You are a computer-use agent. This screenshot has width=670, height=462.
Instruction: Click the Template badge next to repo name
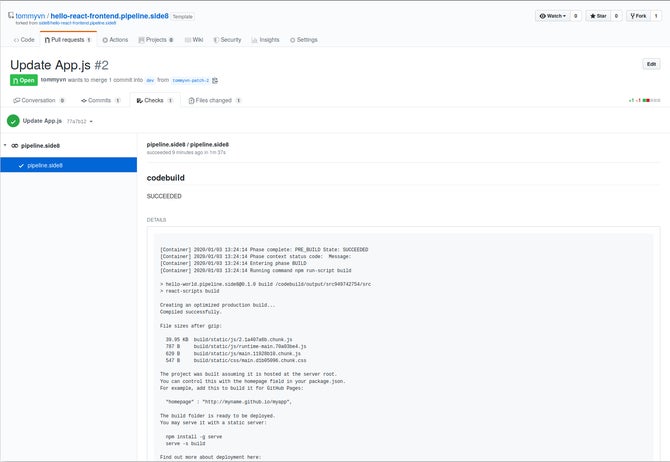182,17
